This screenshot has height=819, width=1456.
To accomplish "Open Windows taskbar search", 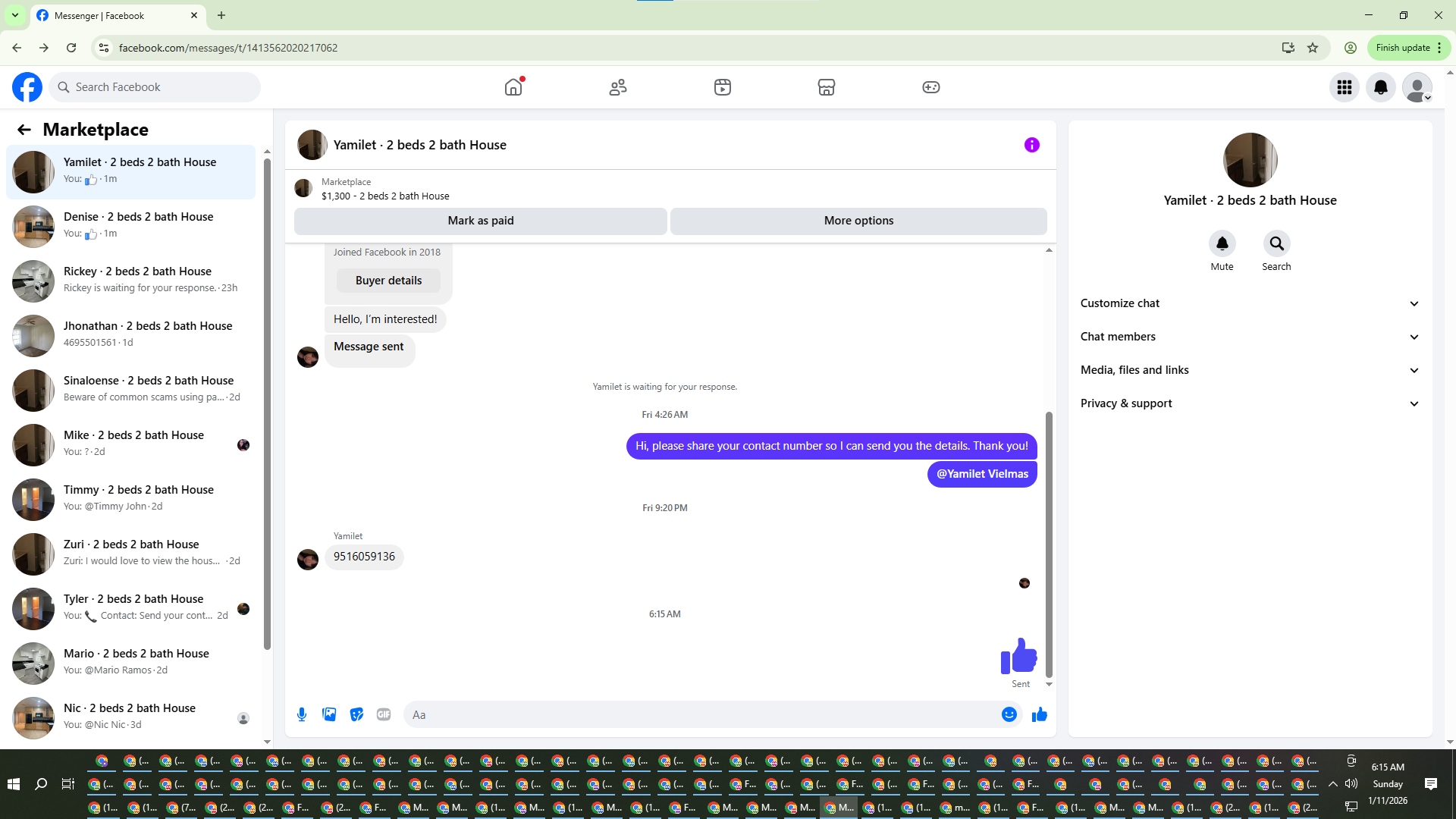I will (x=41, y=784).
